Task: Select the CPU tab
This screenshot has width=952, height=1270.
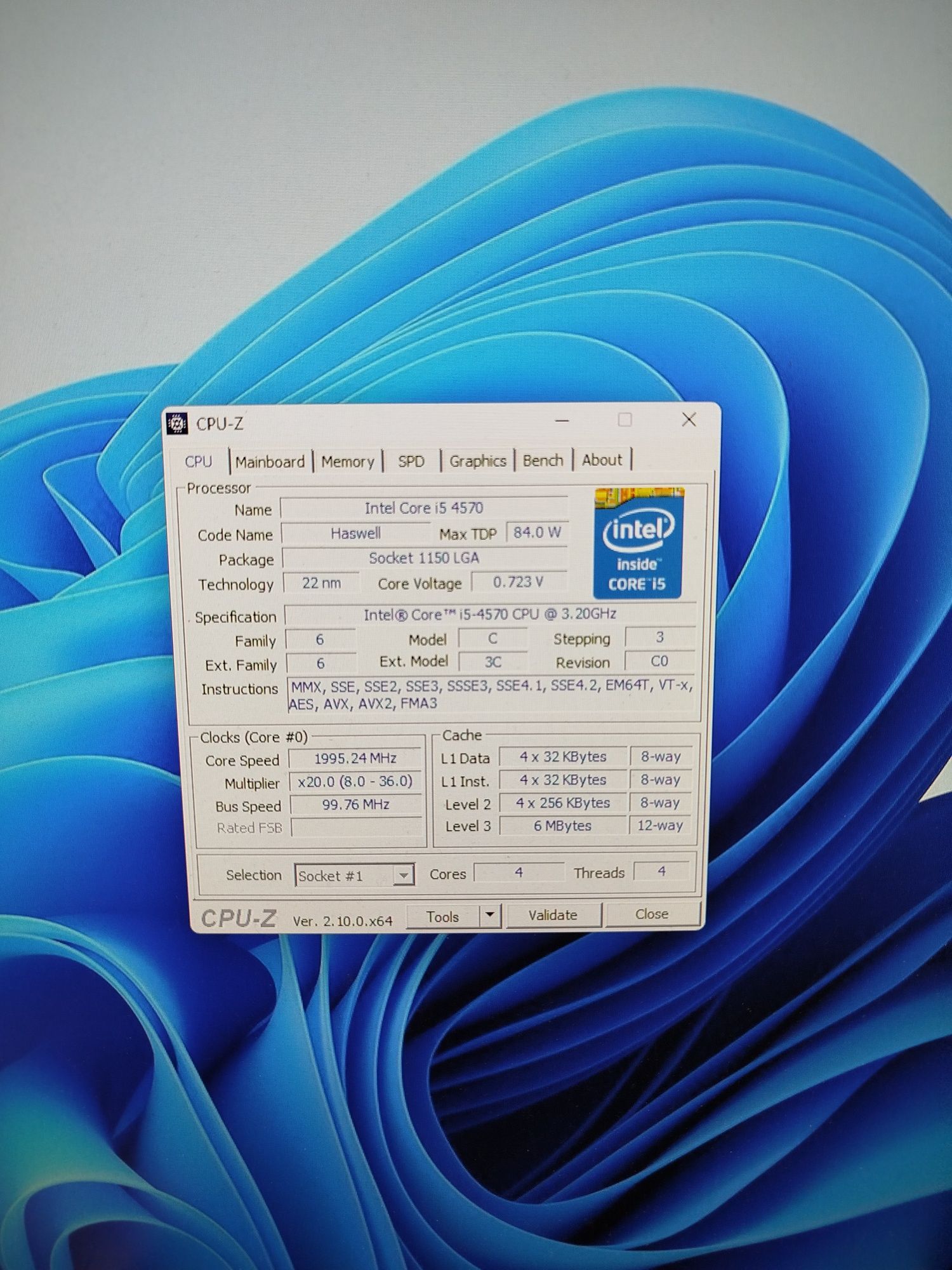Action: [x=198, y=462]
